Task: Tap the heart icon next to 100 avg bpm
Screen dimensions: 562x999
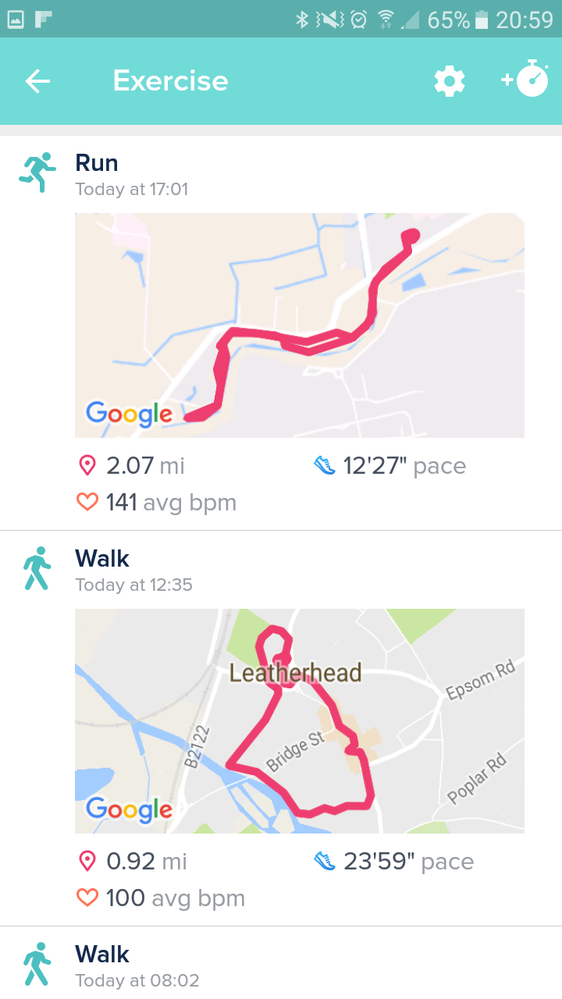Action: click(x=87, y=898)
